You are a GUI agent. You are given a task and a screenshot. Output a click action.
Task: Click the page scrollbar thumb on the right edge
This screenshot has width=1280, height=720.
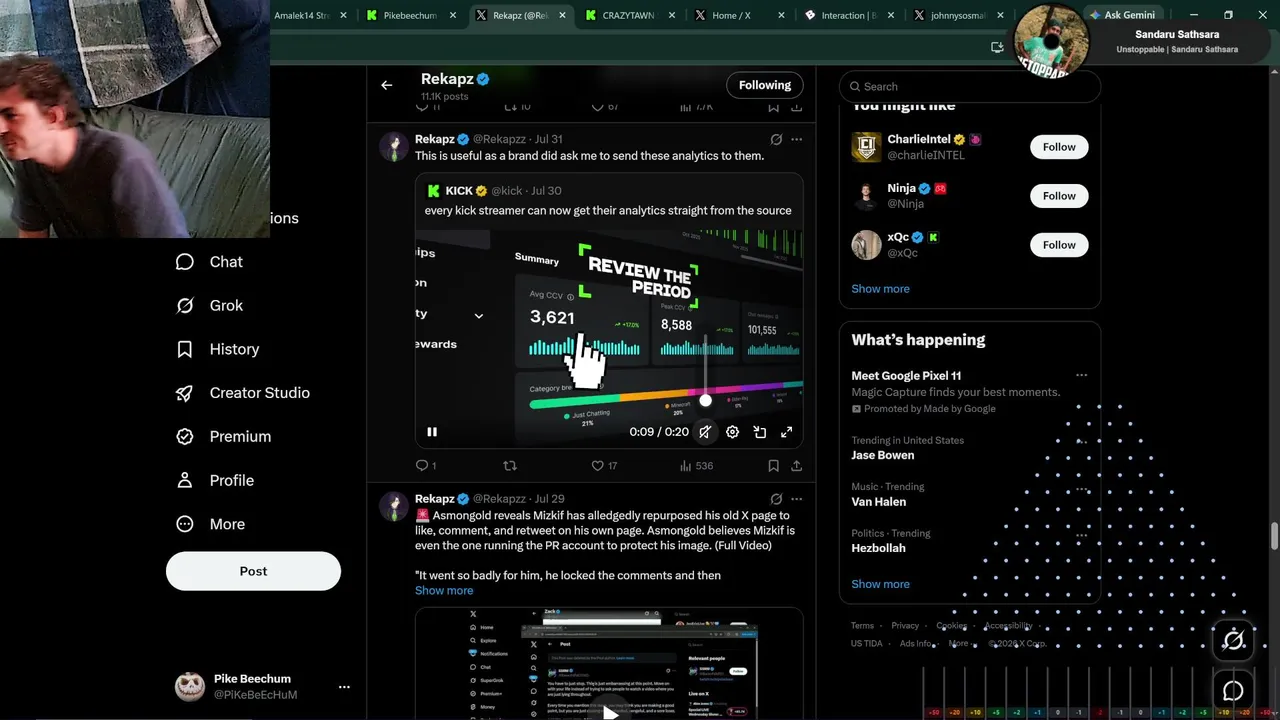click(x=1274, y=536)
